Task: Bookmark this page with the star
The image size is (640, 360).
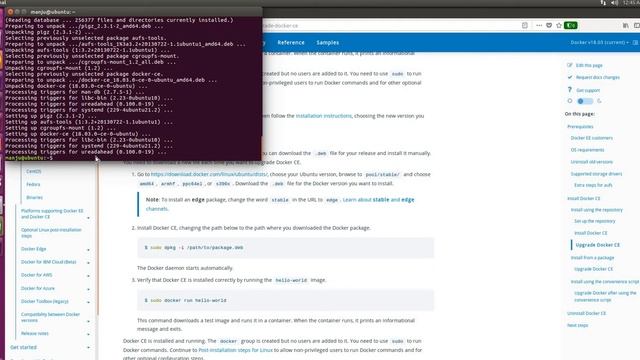Action: click(559, 25)
